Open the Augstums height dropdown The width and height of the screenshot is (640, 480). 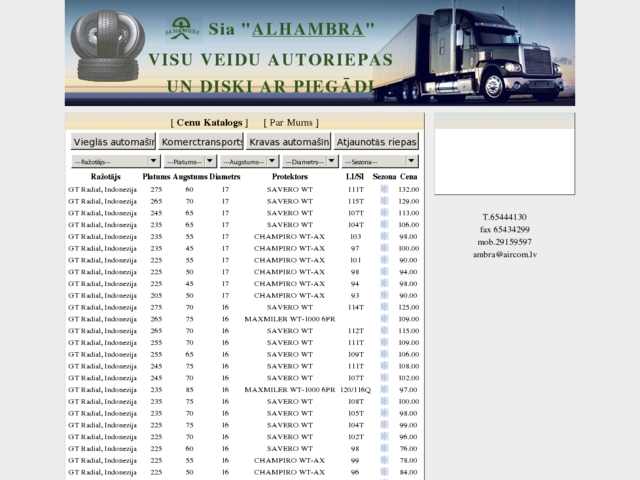point(249,162)
